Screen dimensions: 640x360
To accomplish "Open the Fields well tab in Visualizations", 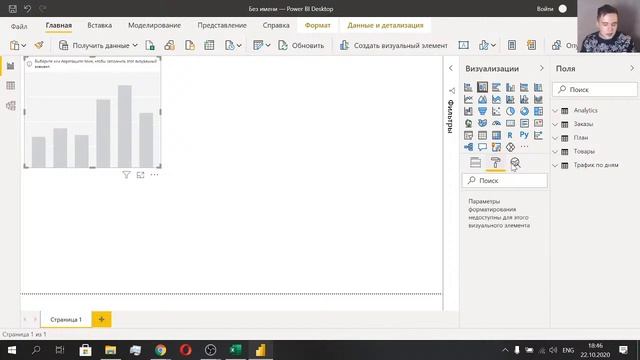I will tap(476, 162).
